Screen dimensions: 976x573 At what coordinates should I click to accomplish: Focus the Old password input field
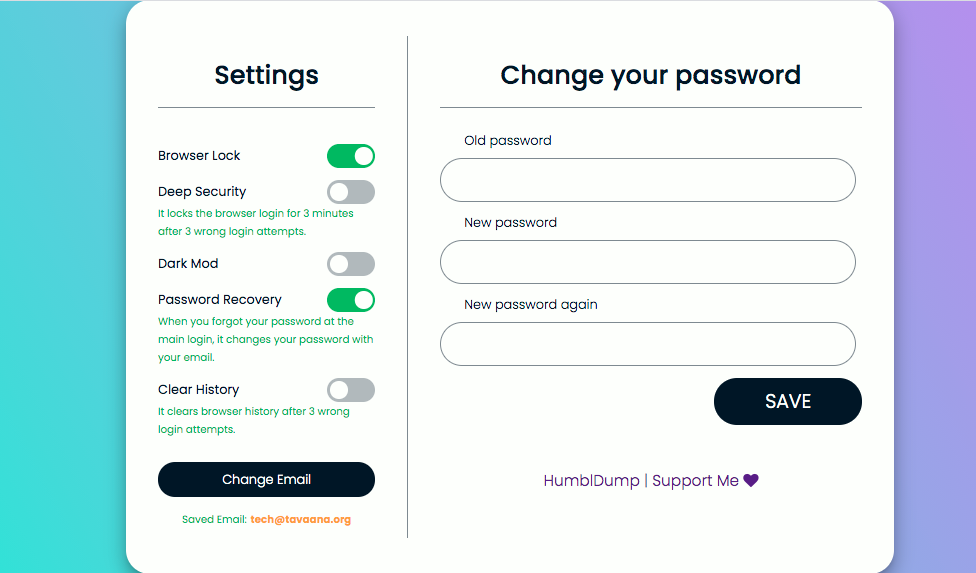(647, 180)
